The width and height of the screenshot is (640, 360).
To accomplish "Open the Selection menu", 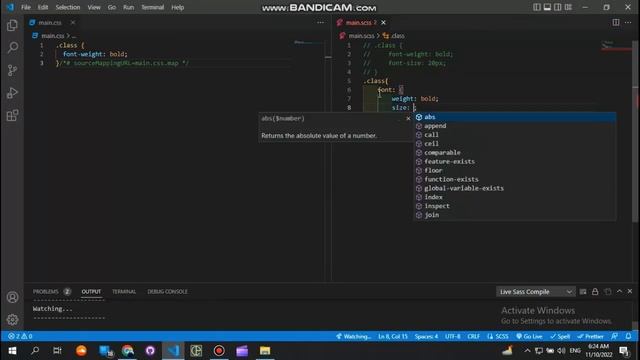I will [x=68, y=7].
